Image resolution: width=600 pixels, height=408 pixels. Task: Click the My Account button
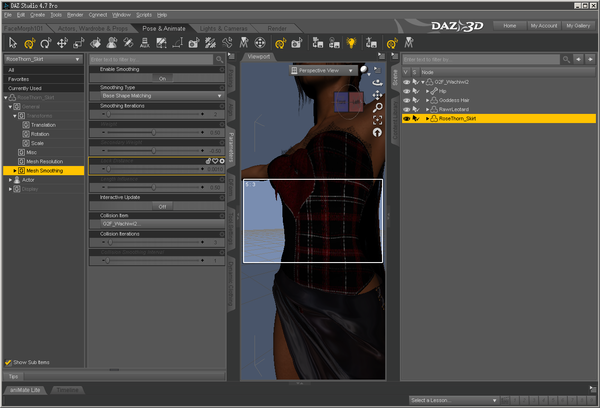coord(544,25)
